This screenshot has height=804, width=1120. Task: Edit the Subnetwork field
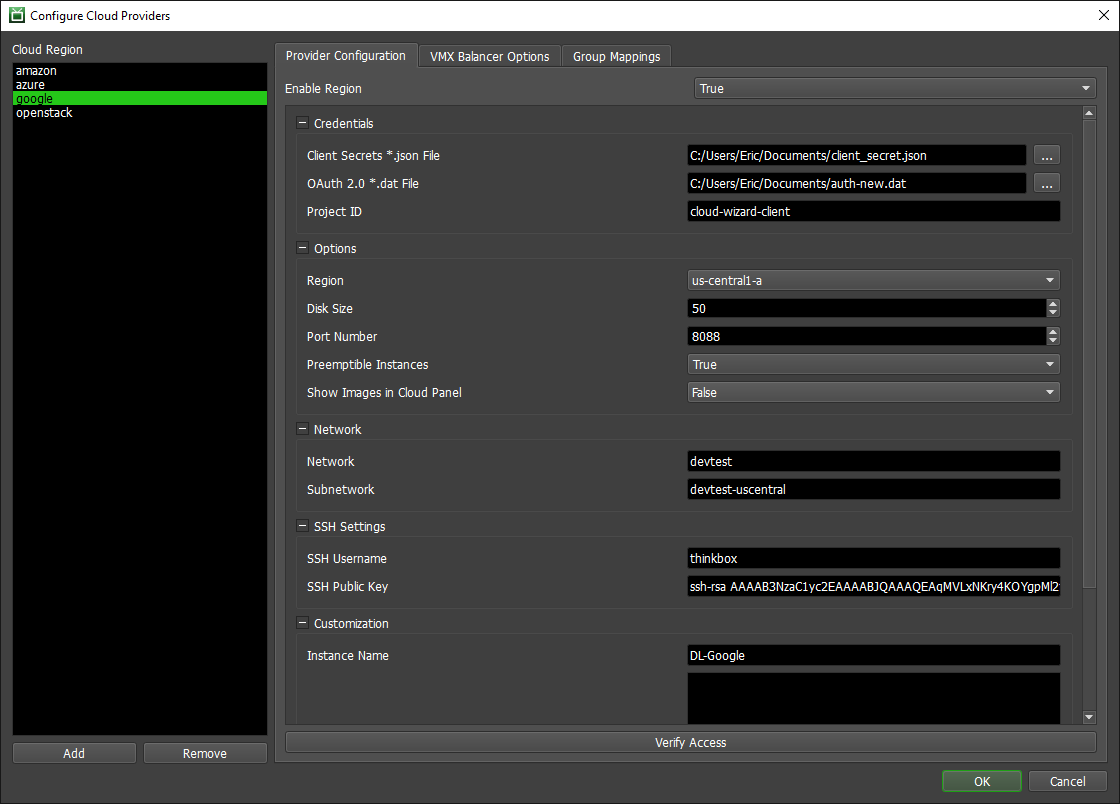pyautogui.click(x=874, y=489)
